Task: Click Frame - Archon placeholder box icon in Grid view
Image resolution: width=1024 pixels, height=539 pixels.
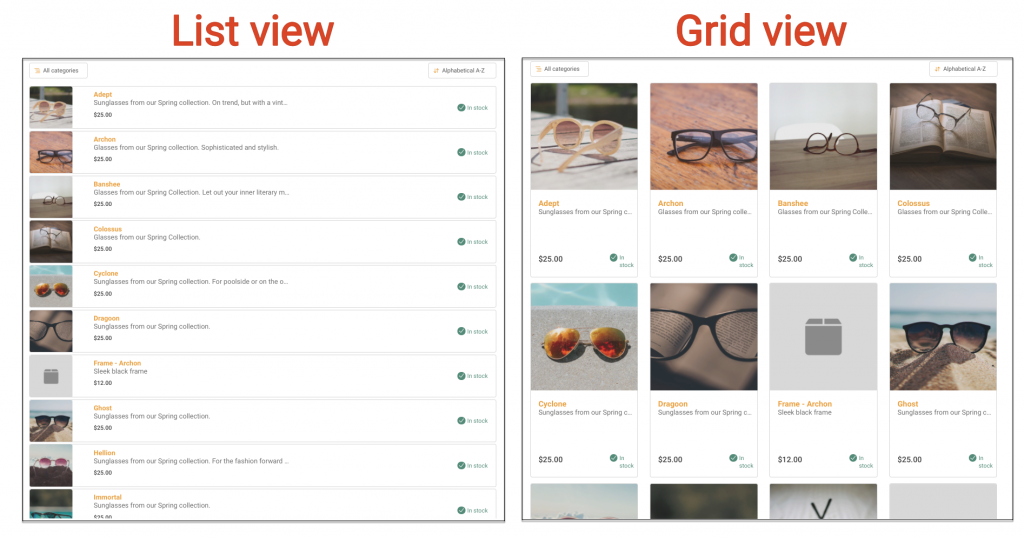Action: [824, 336]
